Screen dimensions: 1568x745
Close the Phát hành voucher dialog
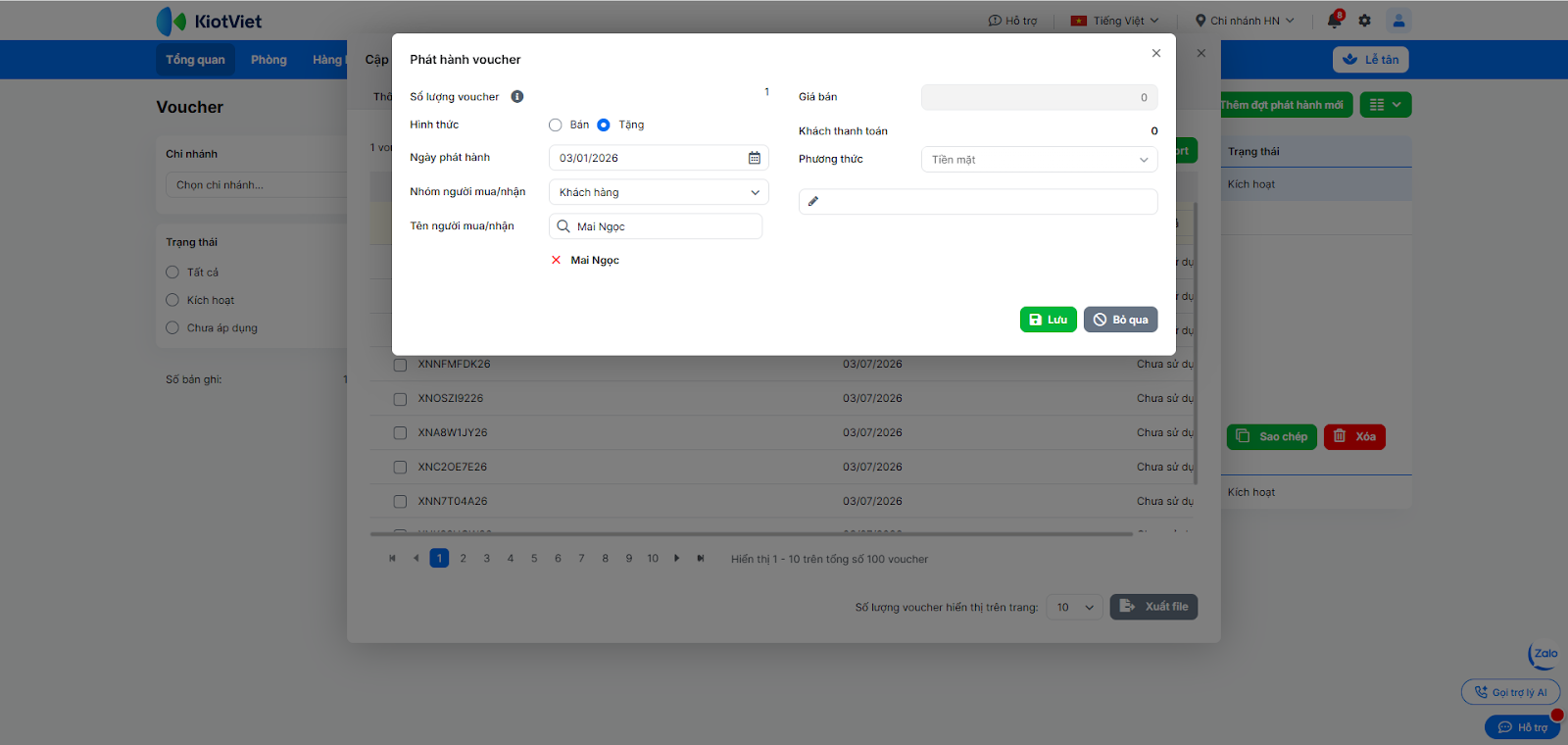1156,53
